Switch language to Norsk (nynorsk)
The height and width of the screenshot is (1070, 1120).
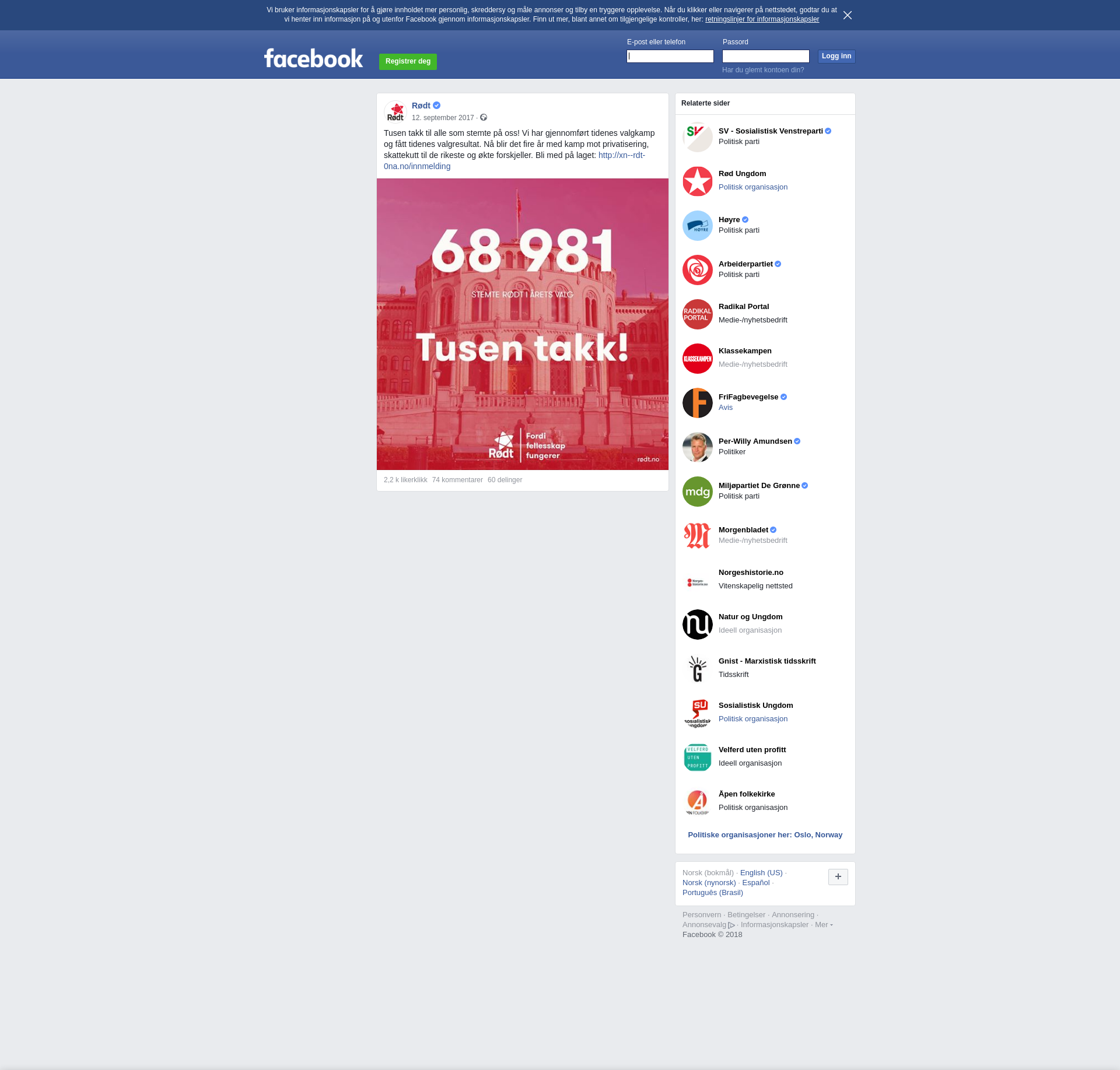(709, 883)
